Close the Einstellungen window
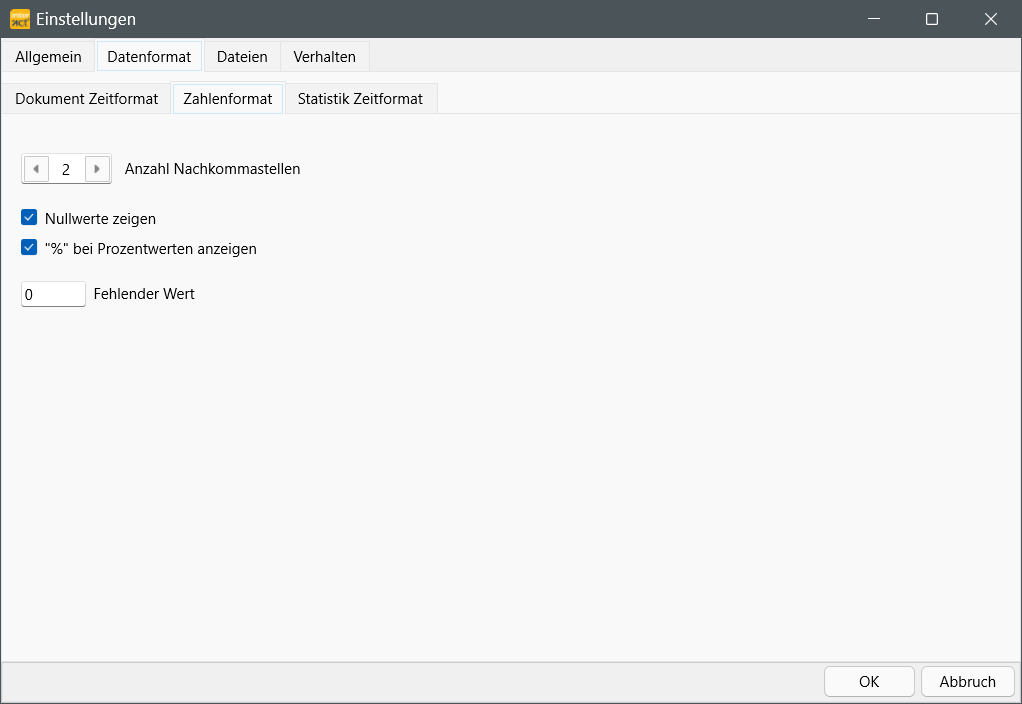 [991, 19]
